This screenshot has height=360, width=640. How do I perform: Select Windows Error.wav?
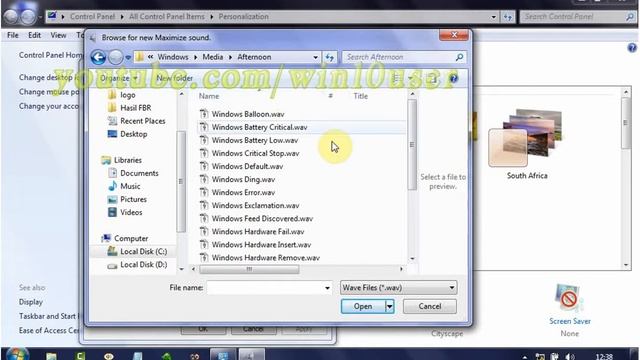243,192
